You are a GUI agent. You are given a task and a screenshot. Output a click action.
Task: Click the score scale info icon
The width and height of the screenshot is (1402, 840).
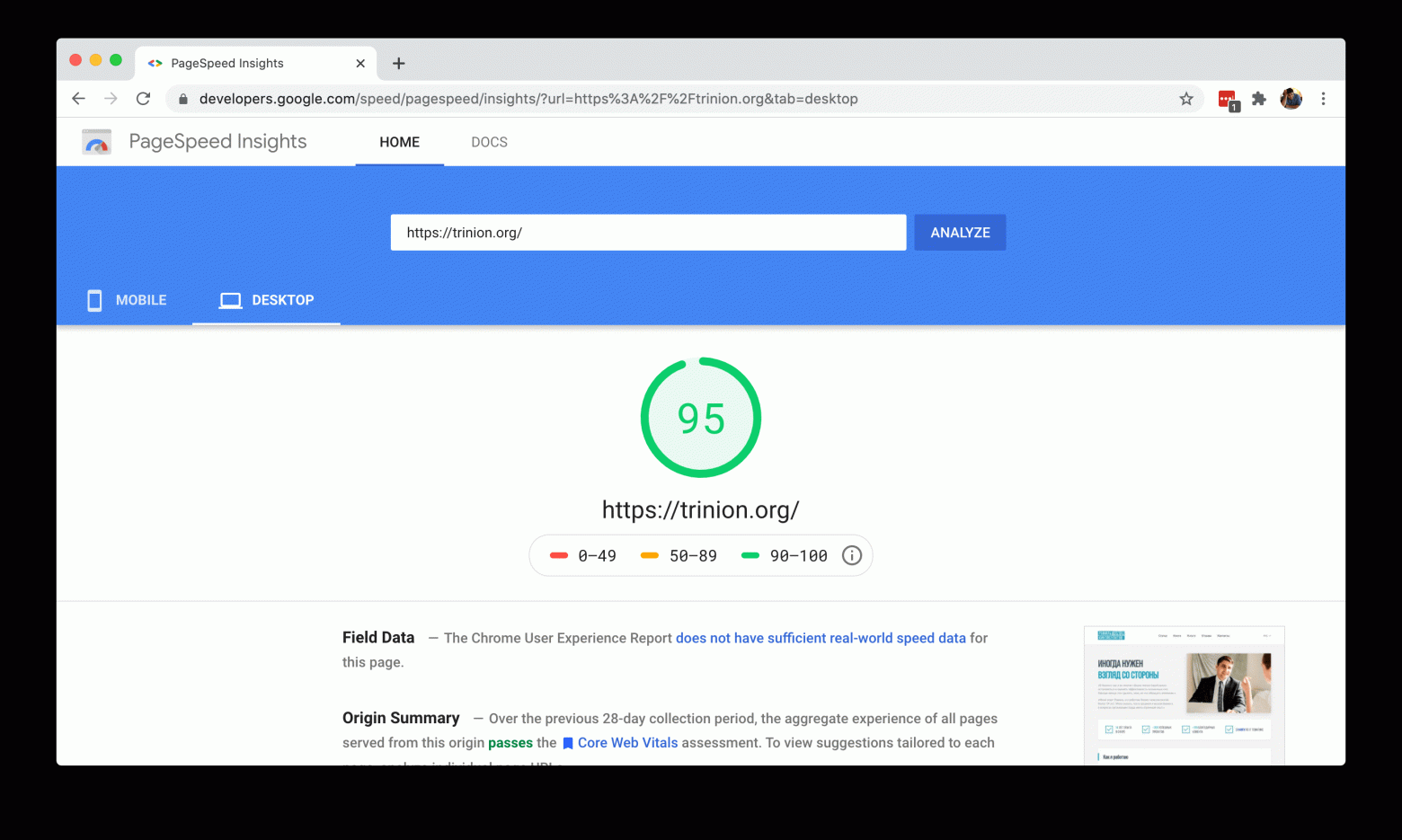coord(852,555)
